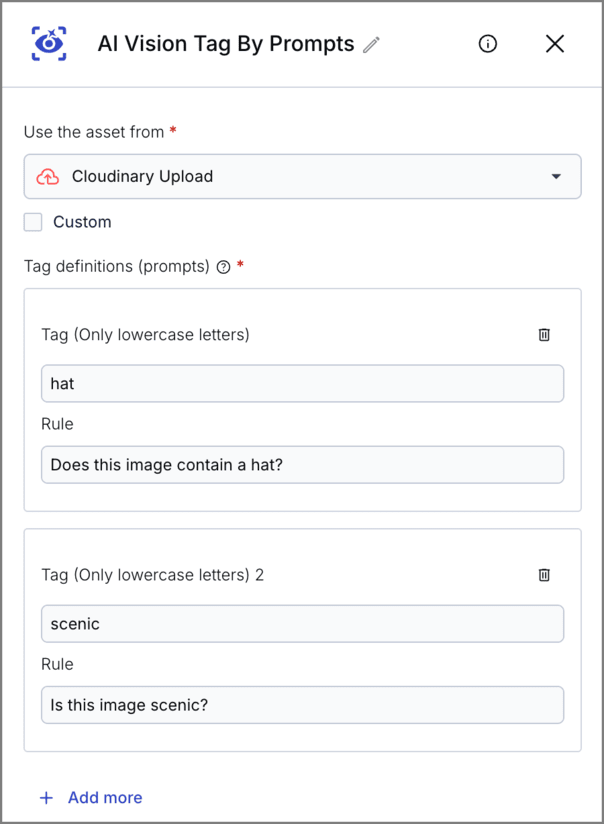The height and width of the screenshot is (824, 604).
Task: Open the Cloudinary Upload combo box
Action: [x=302, y=177]
